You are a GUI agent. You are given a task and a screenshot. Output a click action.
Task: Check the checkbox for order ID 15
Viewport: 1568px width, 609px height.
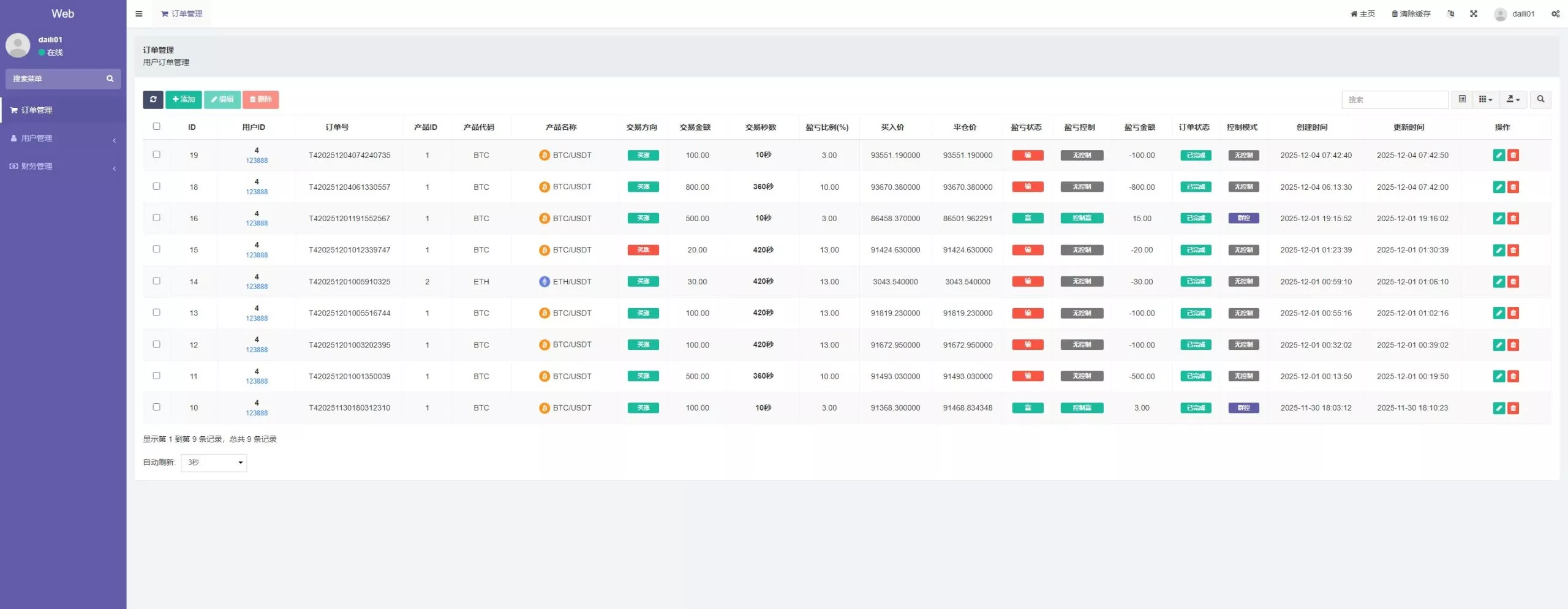click(x=156, y=249)
